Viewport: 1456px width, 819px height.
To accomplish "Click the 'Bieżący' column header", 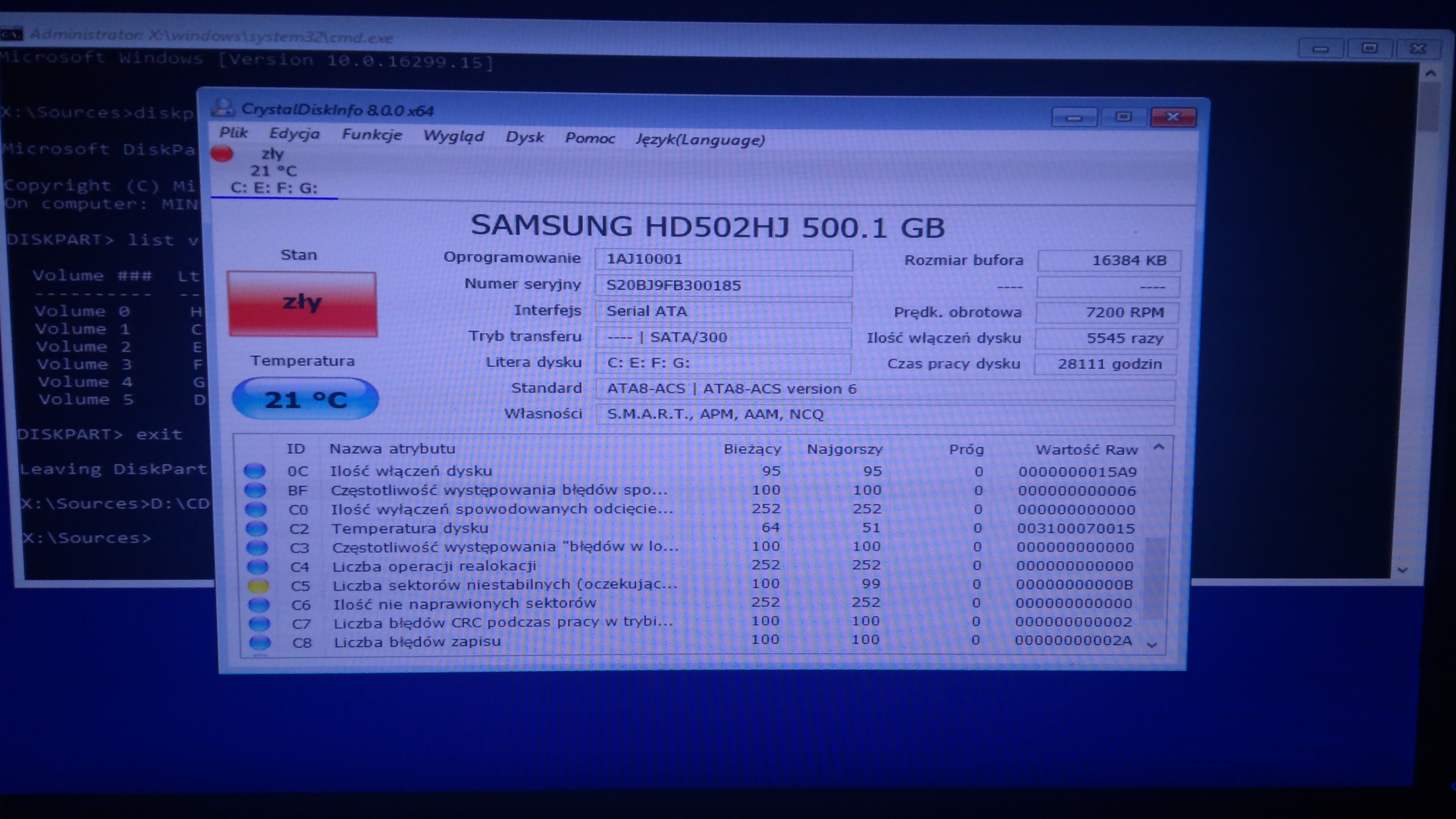I will 752,449.
